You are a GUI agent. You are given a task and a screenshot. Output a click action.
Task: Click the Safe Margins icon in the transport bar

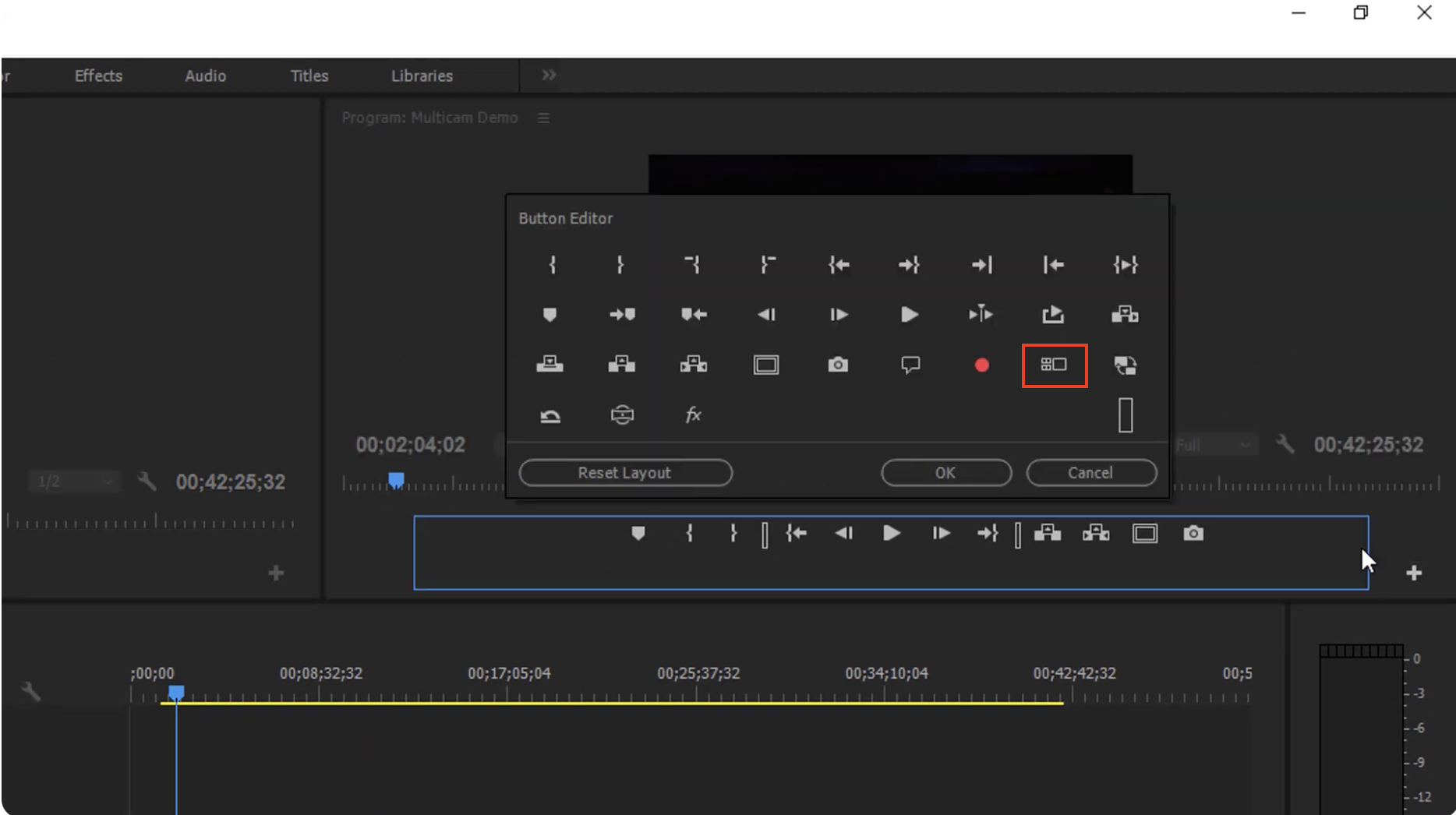[x=1144, y=534]
